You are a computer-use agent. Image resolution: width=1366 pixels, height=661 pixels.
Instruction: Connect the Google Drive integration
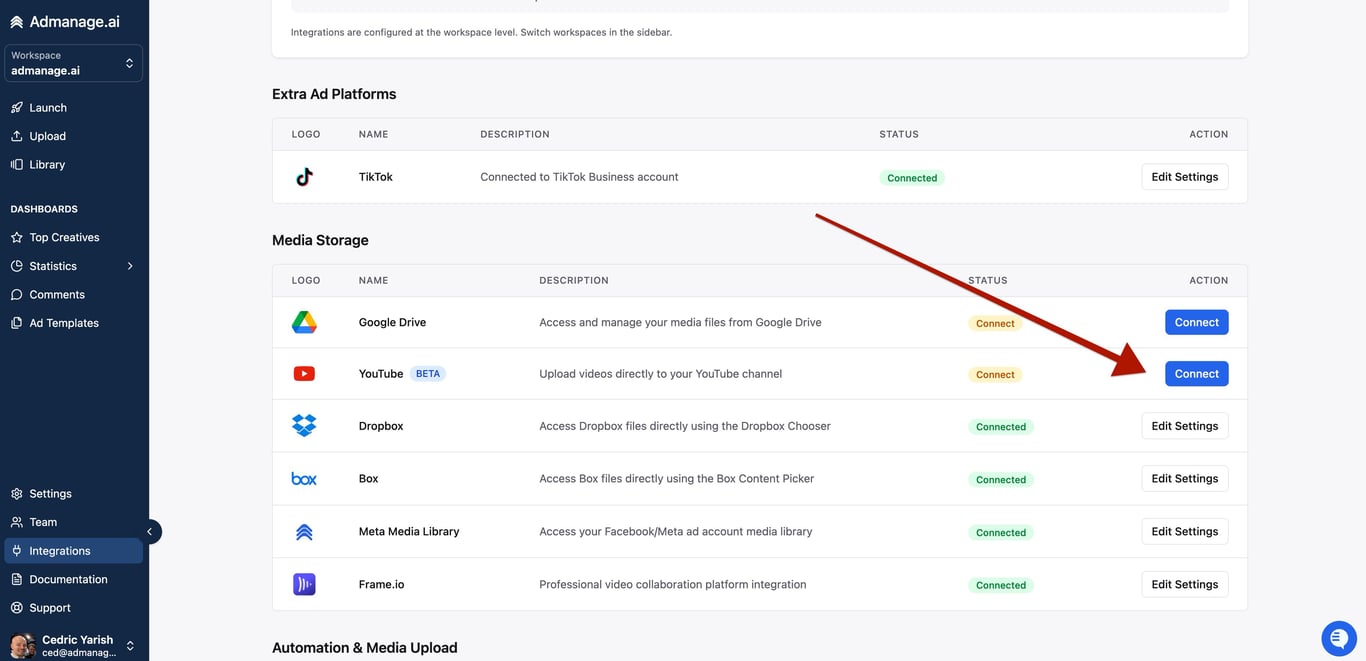click(x=1196, y=322)
